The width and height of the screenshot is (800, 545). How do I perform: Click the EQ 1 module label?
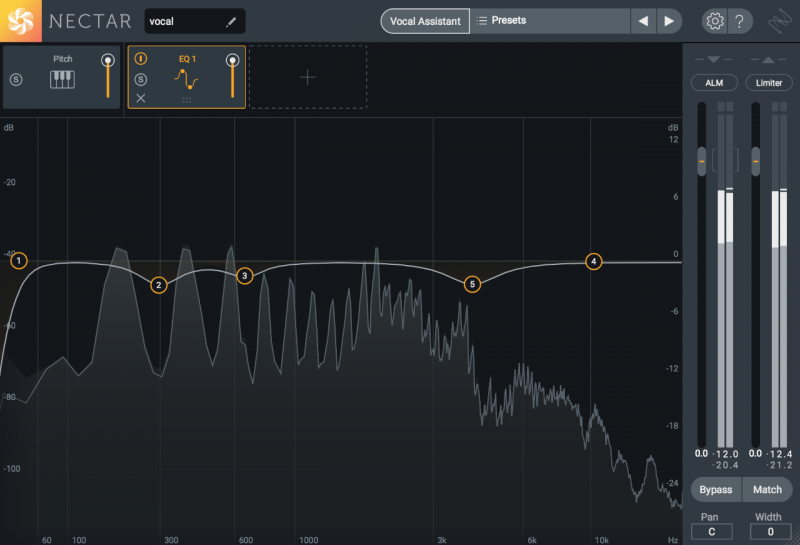tap(187, 59)
